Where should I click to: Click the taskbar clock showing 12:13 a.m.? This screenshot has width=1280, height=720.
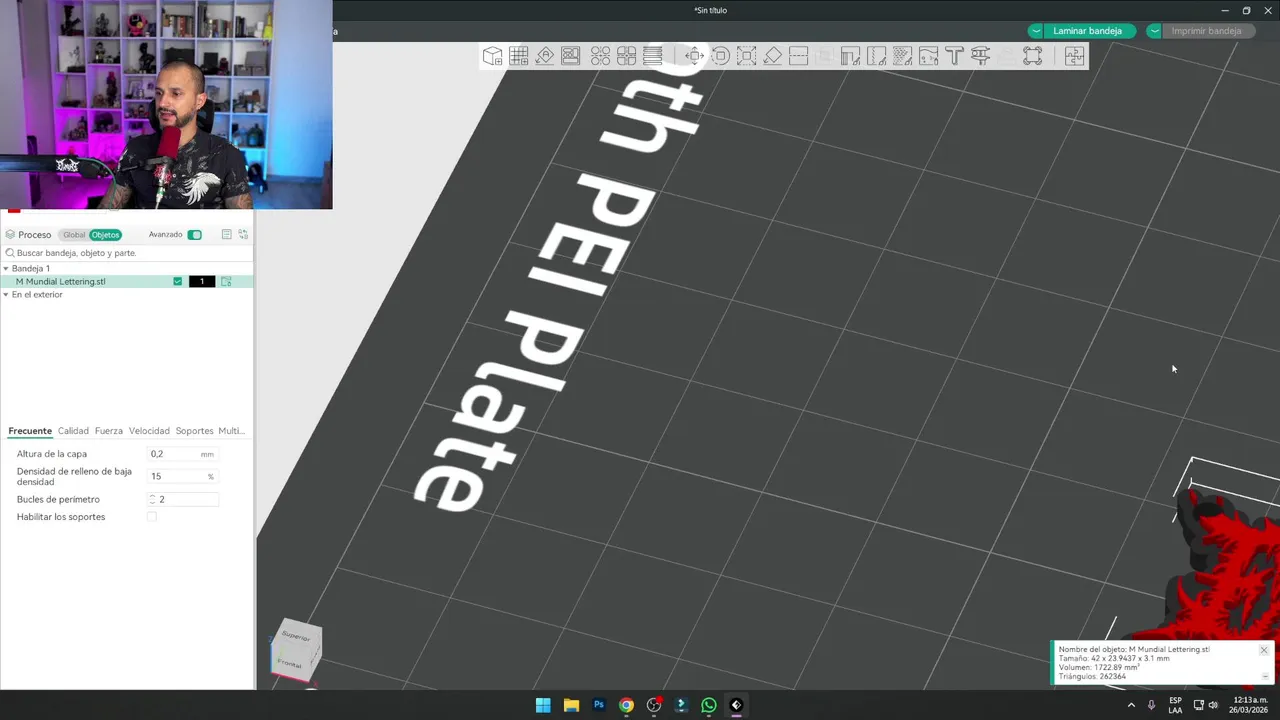click(x=1247, y=705)
